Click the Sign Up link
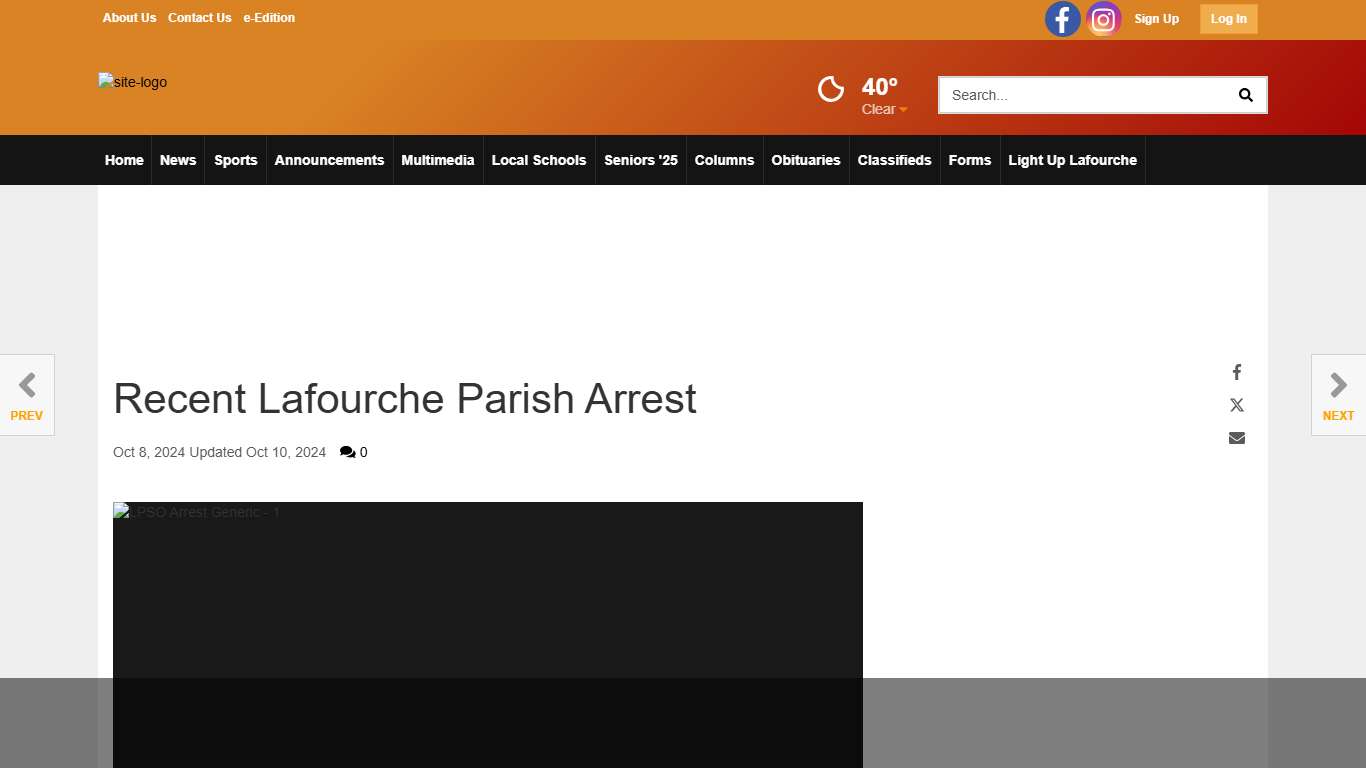 pos(1156,18)
